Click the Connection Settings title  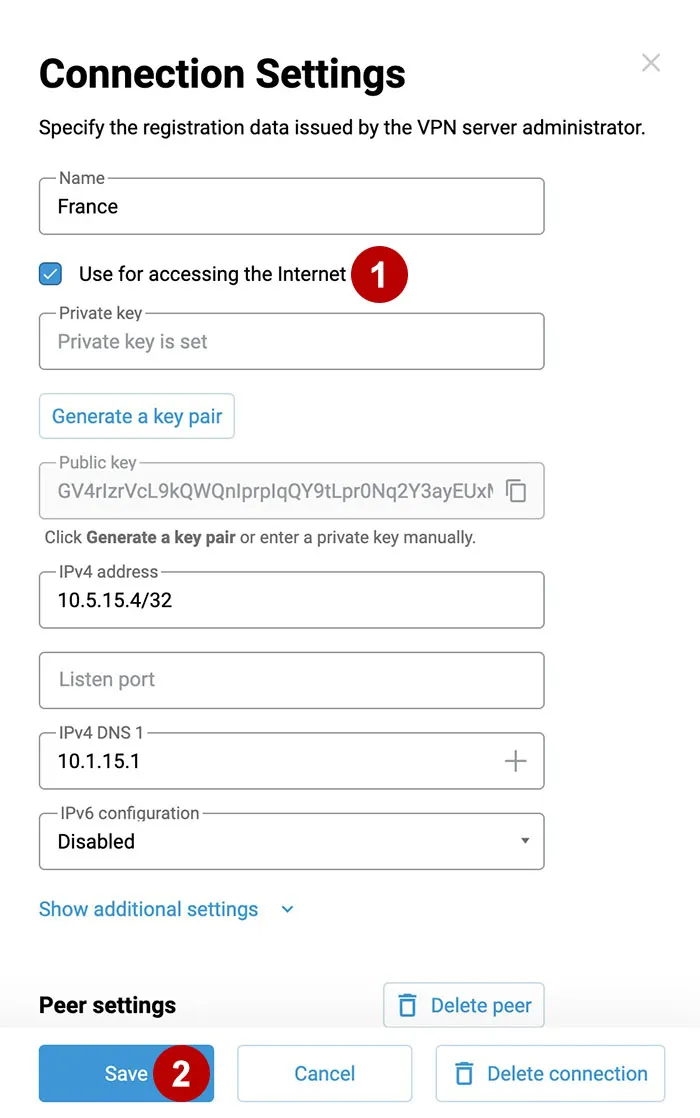(222, 73)
